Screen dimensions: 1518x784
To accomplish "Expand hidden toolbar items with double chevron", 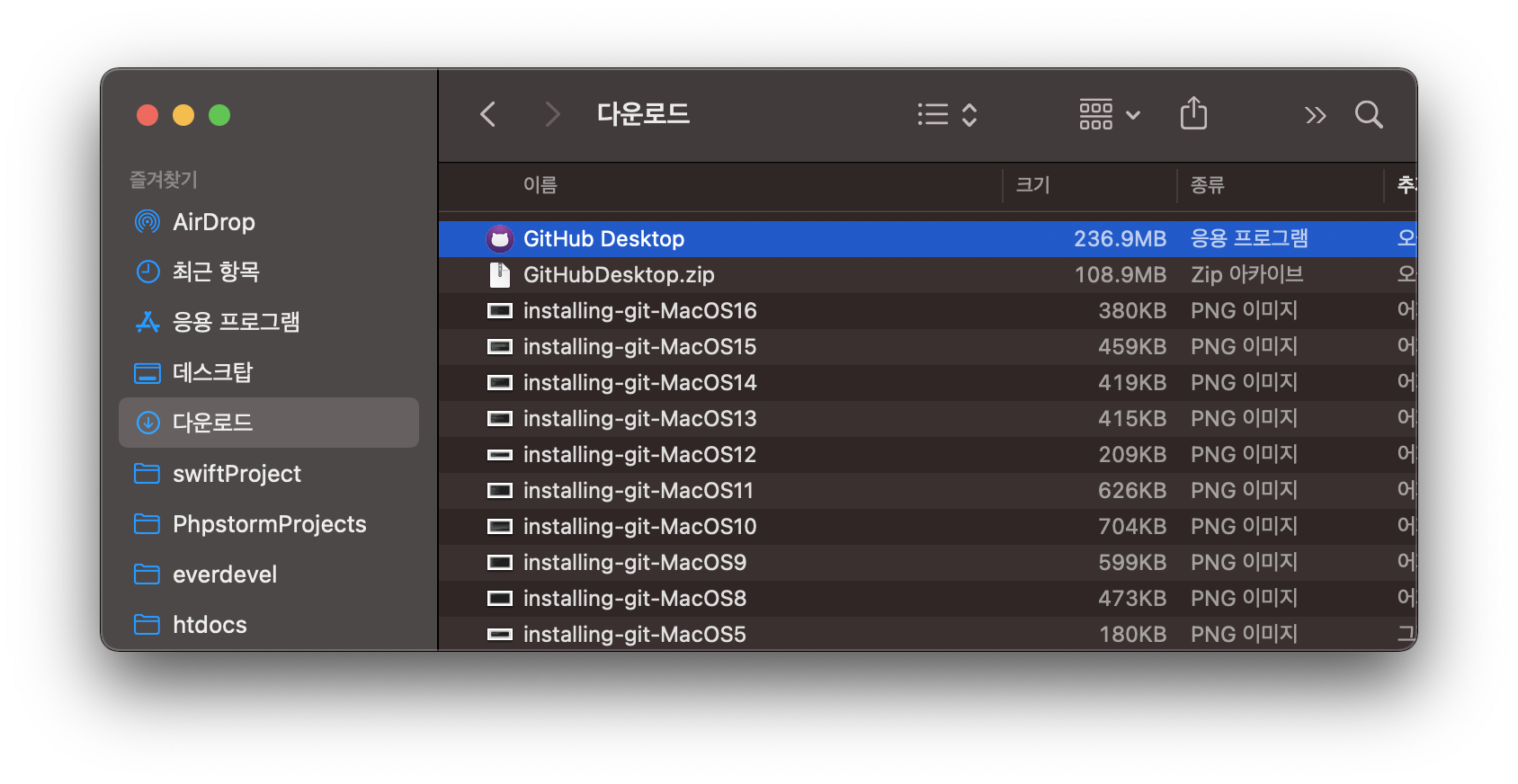I will point(1315,115).
